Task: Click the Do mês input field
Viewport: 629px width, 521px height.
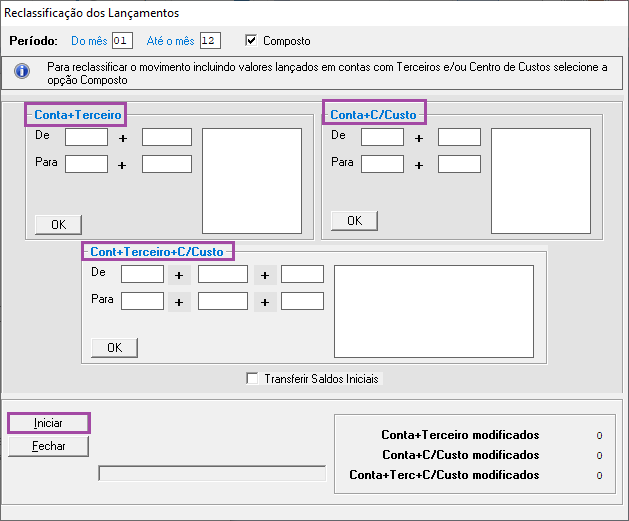Action: point(122,41)
